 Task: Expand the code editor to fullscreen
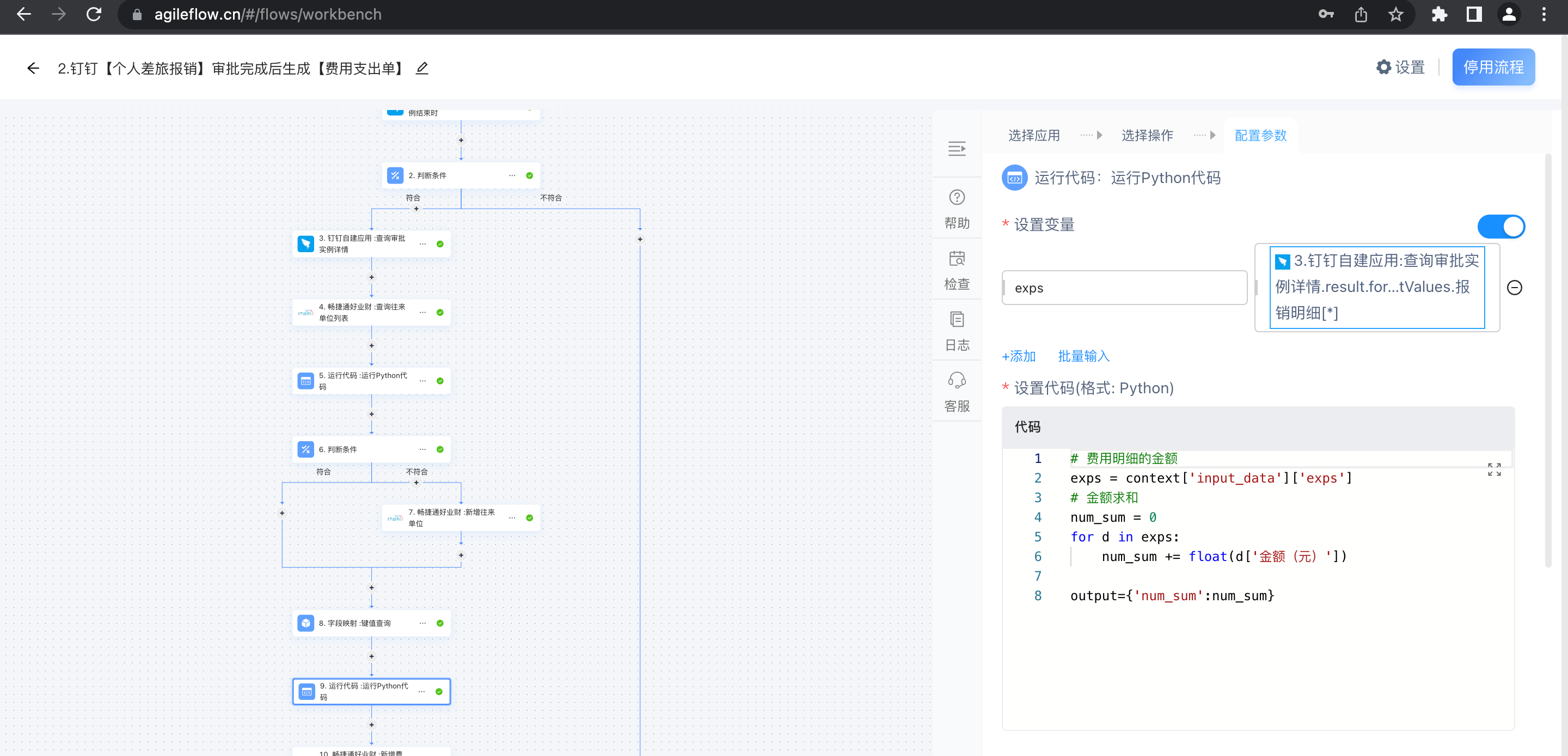pyautogui.click(x=1494, y=469)
